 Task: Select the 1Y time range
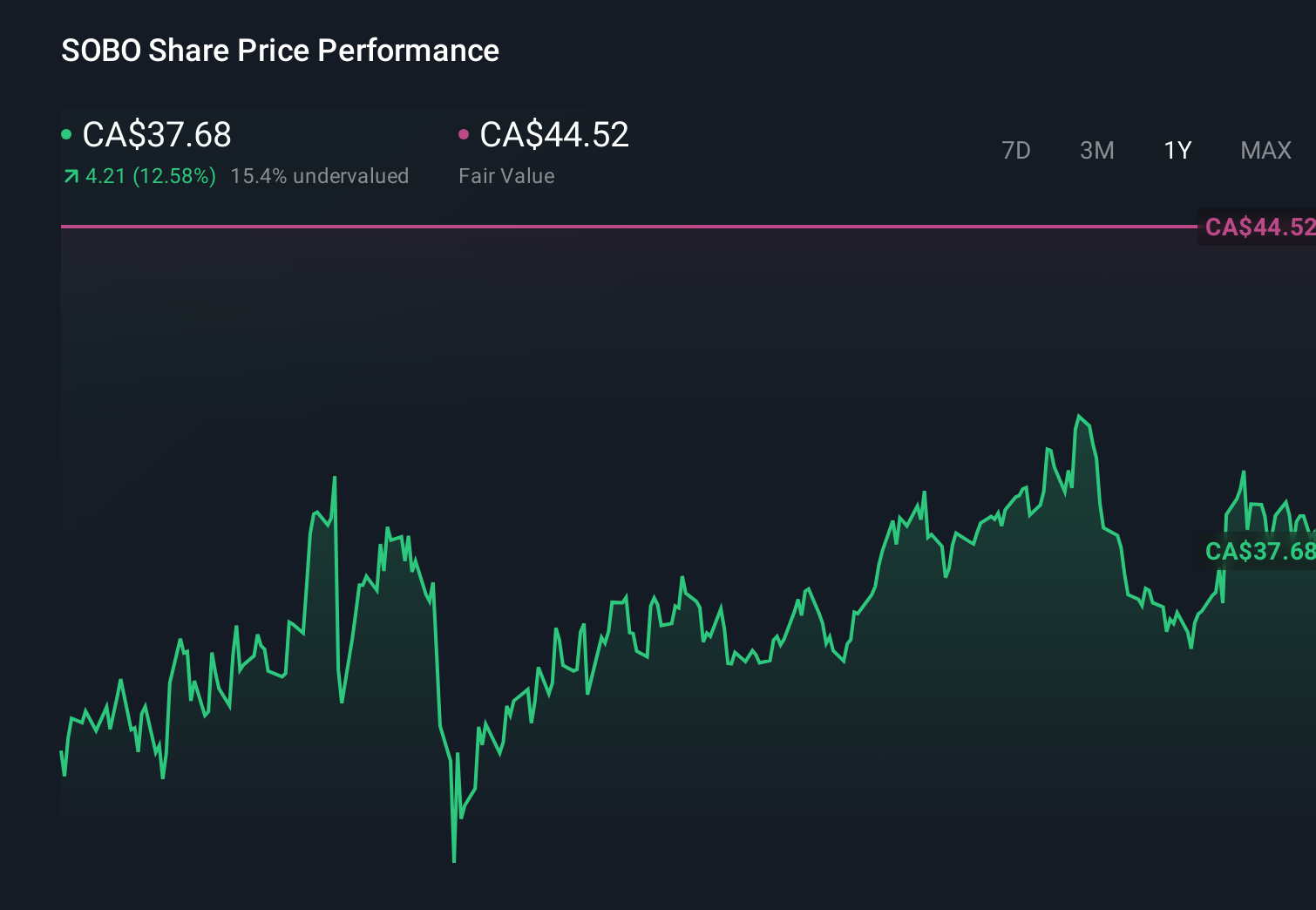click(1177, 150)
